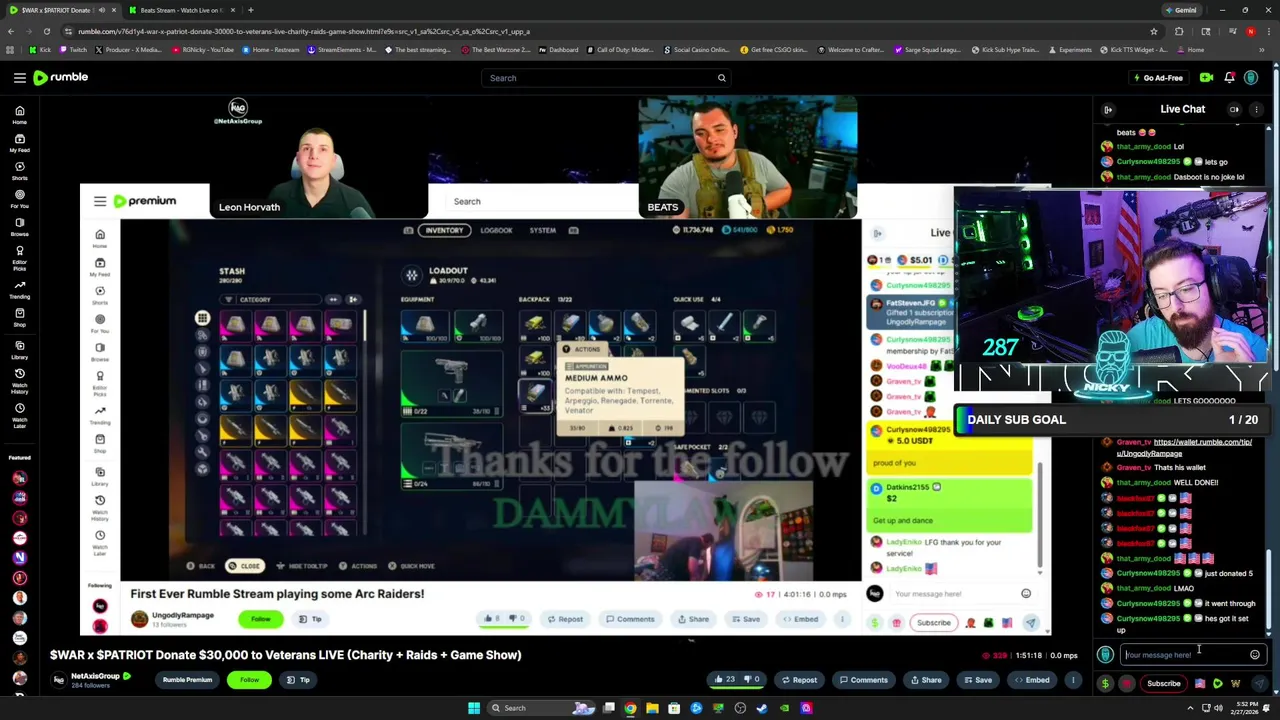Mute the $WAR x $PATRIOT browser tab
The width and height of the screenshot is (1280, 720).
[101, 10]
